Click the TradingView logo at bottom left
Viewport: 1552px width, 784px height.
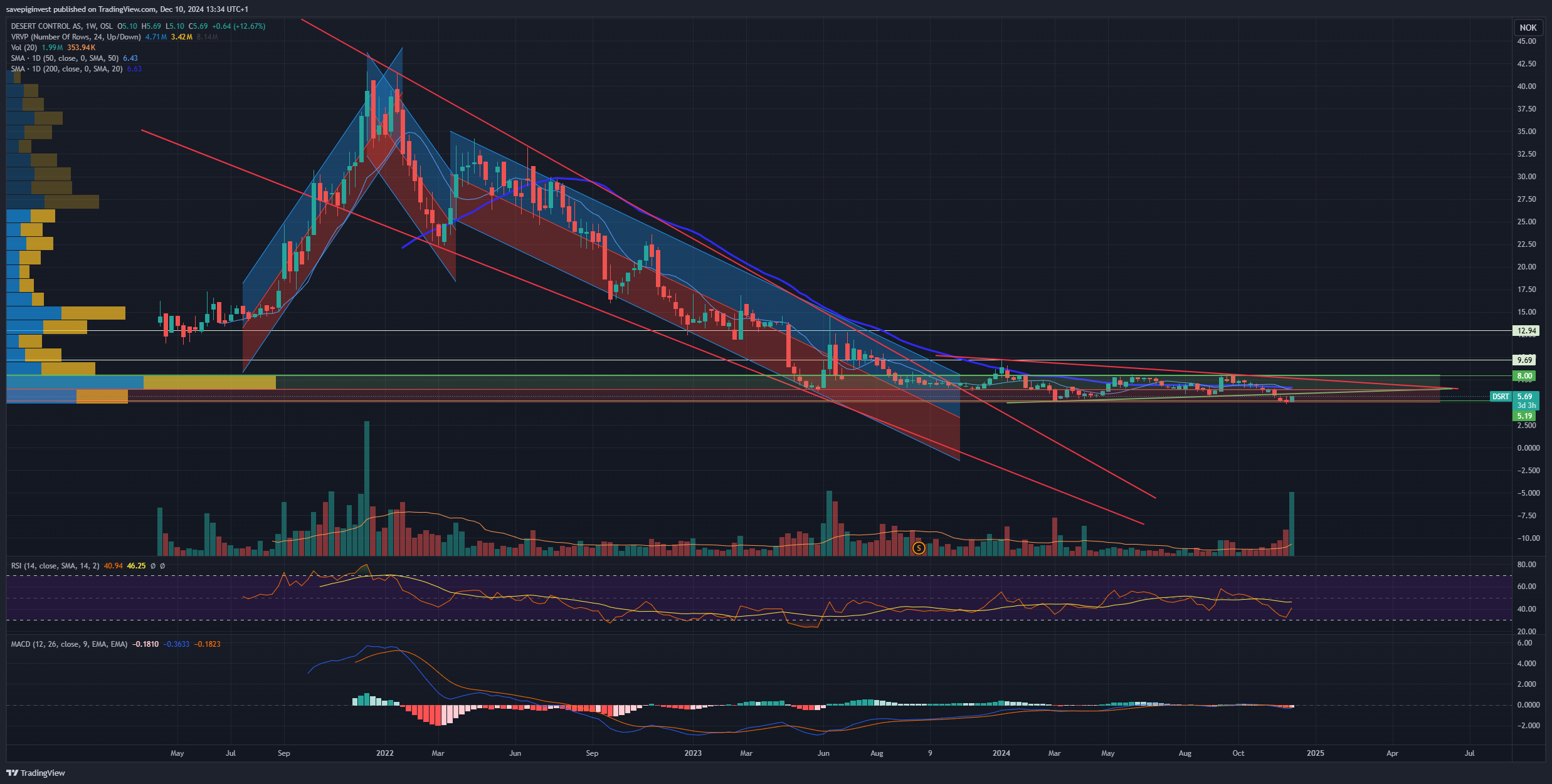tap(36, 773)
